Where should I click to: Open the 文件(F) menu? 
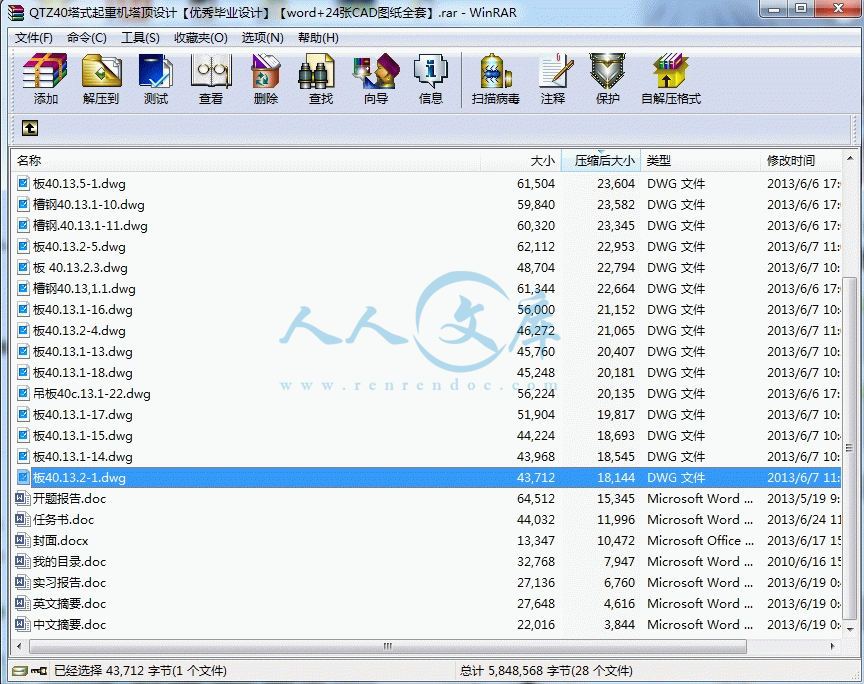[34, 37]
